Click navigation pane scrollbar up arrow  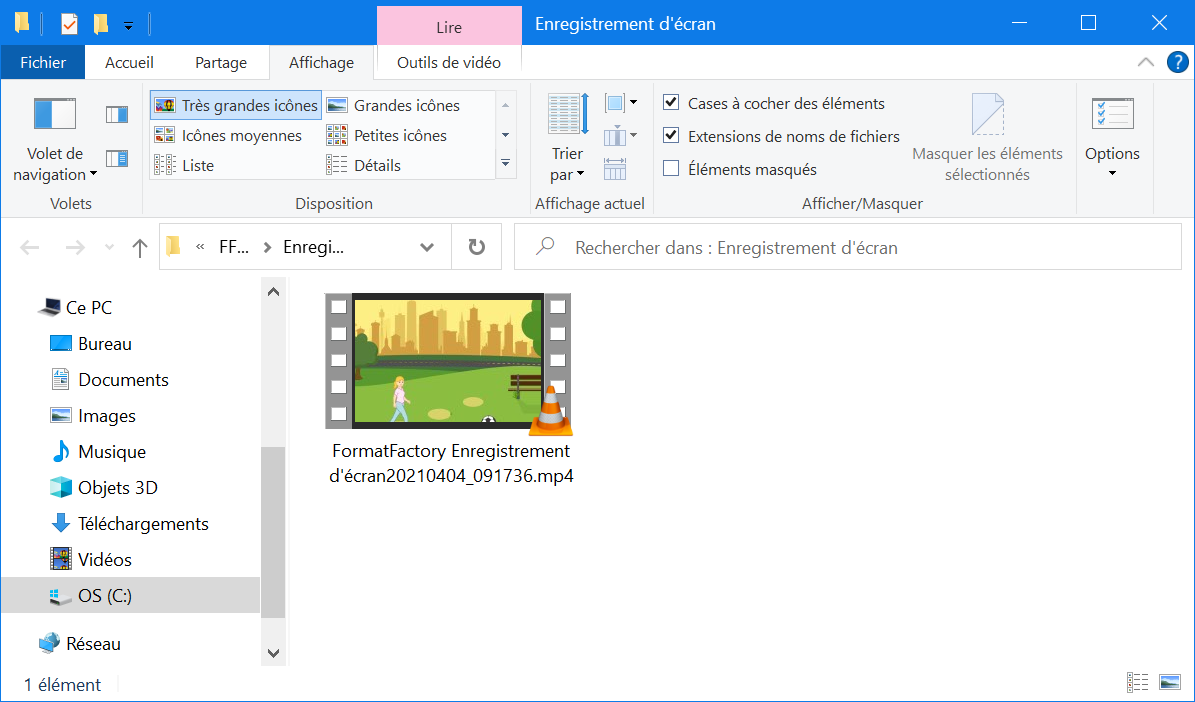click(x=273, y=291)
